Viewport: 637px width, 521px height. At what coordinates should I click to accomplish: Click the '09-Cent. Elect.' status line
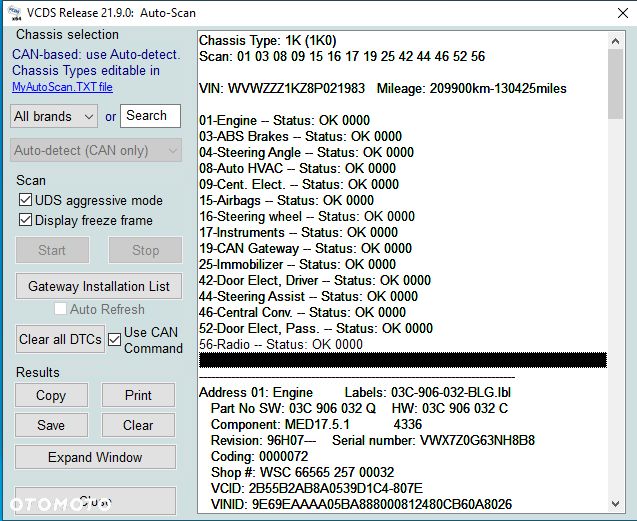299,184
